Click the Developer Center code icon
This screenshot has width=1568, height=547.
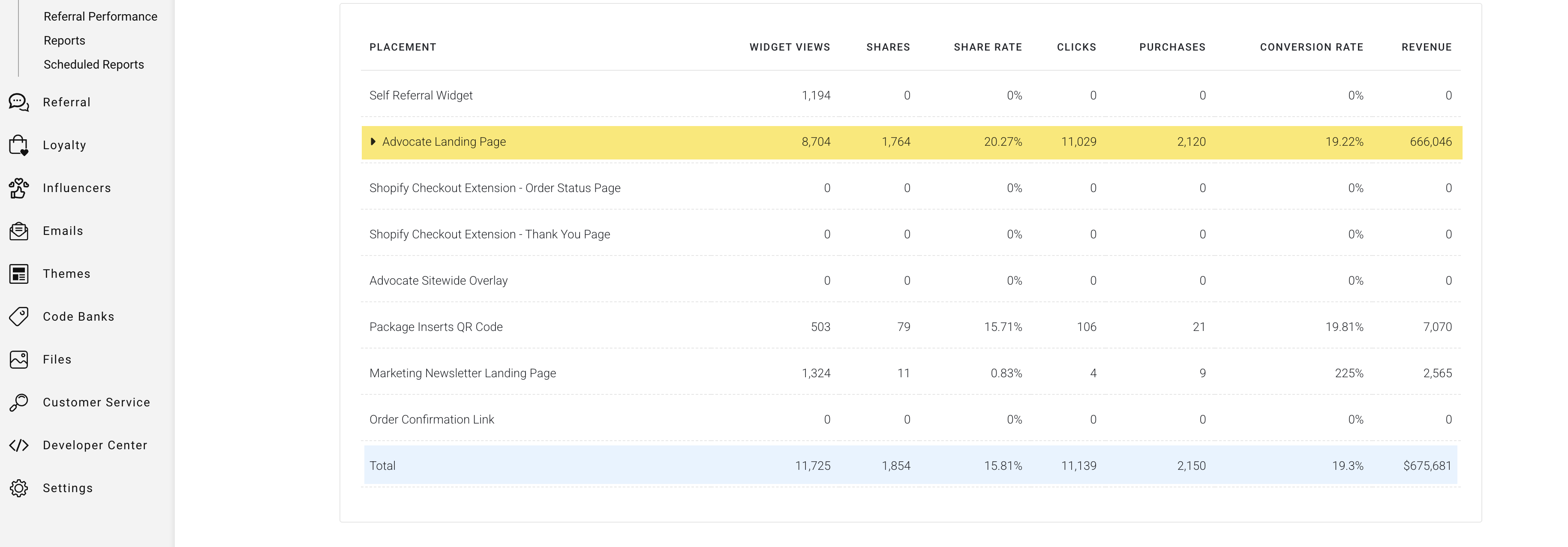(x=19, y=445)
